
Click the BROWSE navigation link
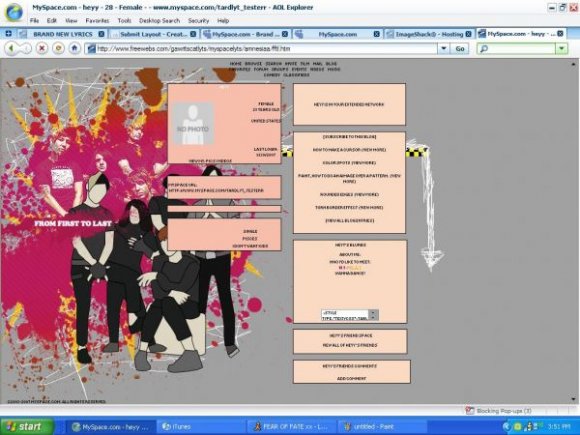coord(253,64)
